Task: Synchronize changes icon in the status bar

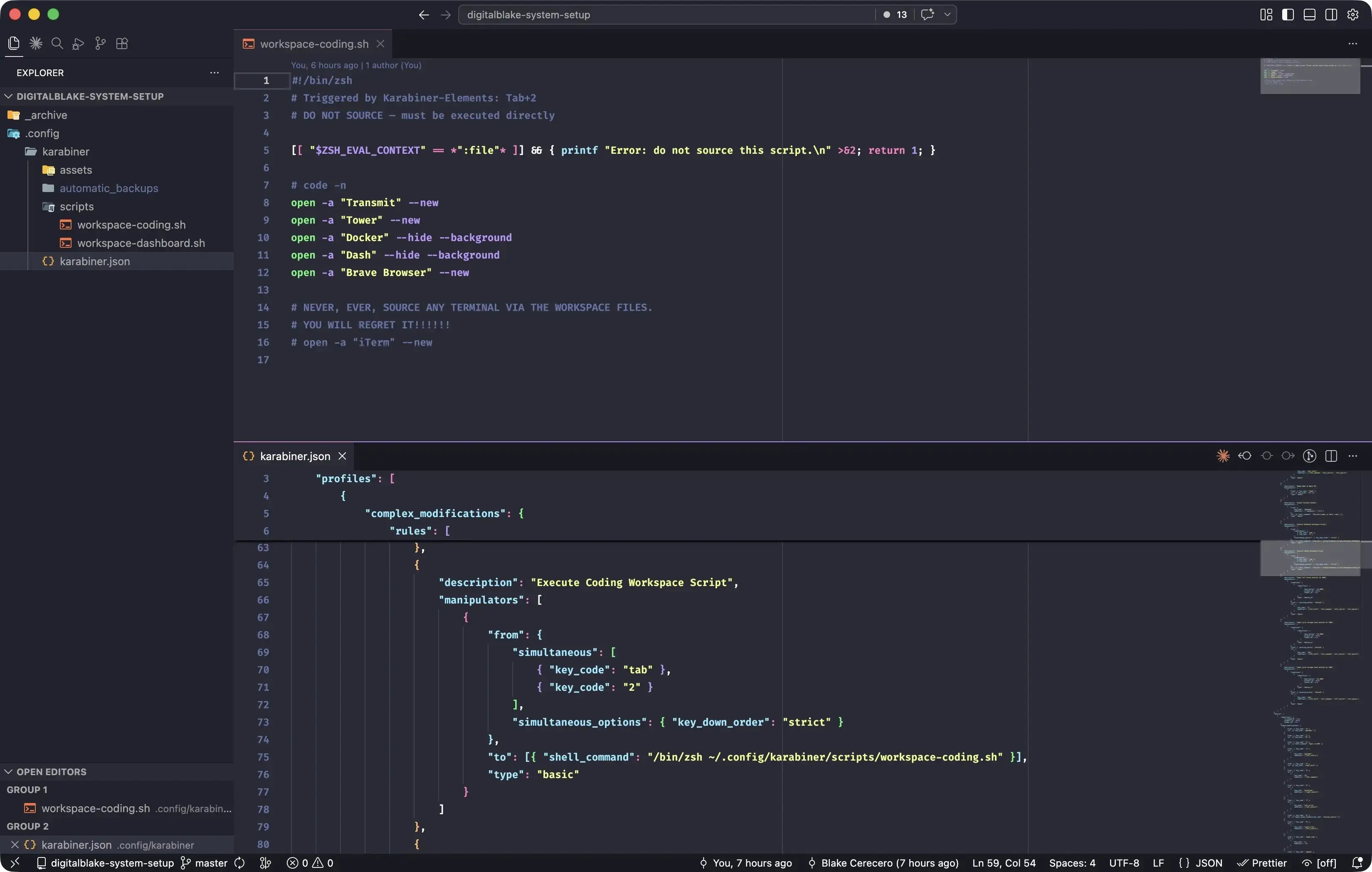Action: (239, 863)
